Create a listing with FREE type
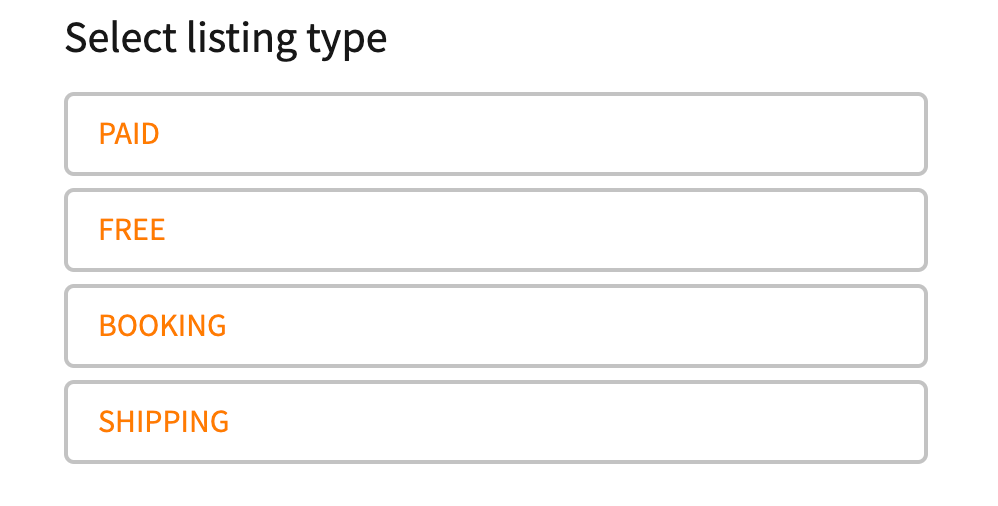Image resolution: width=998 pixels, height=506 pixels. (x=496, y=230)
